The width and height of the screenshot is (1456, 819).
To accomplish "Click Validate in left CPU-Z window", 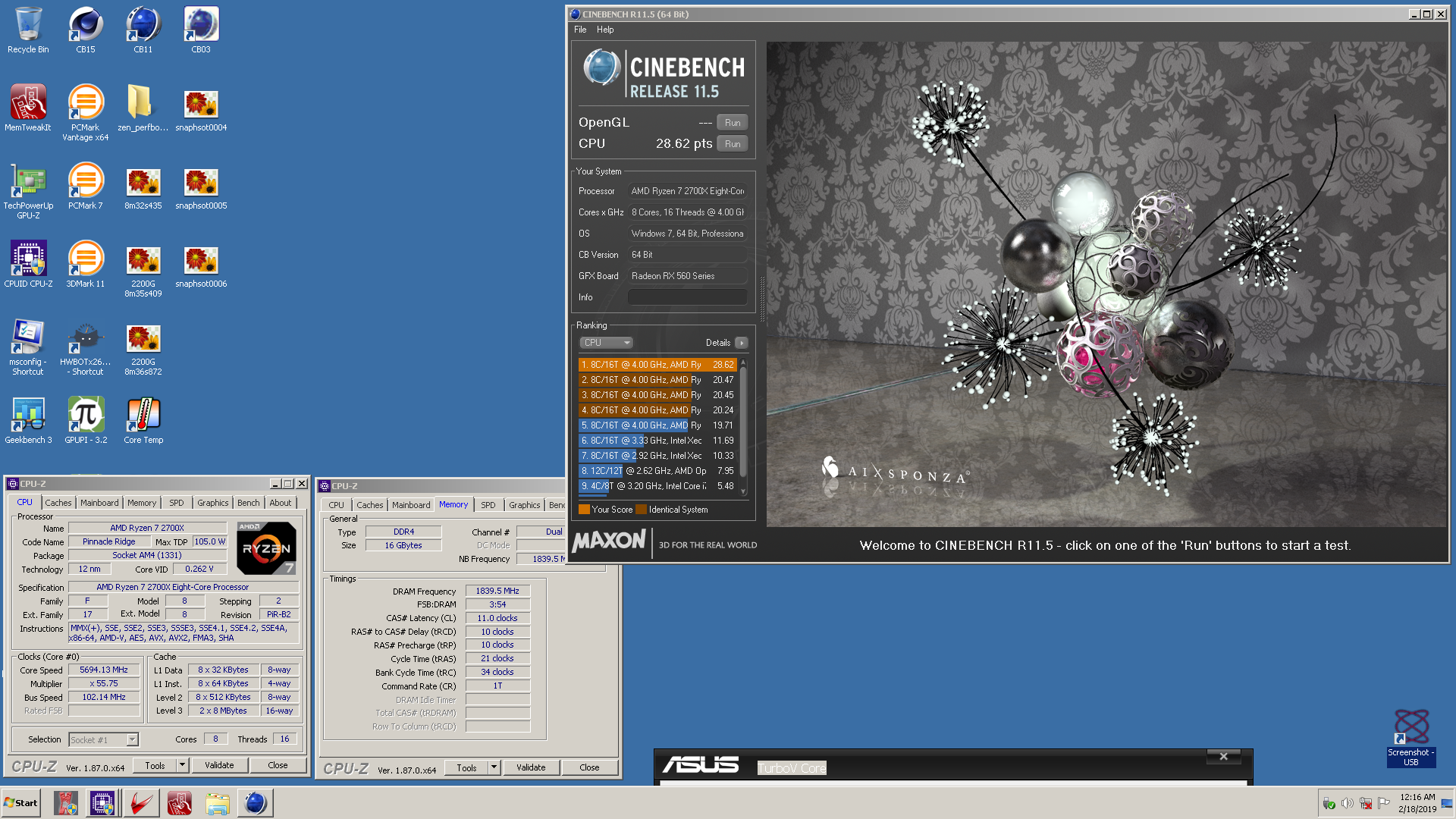I will pyautogui.click(x=219, y=765).
